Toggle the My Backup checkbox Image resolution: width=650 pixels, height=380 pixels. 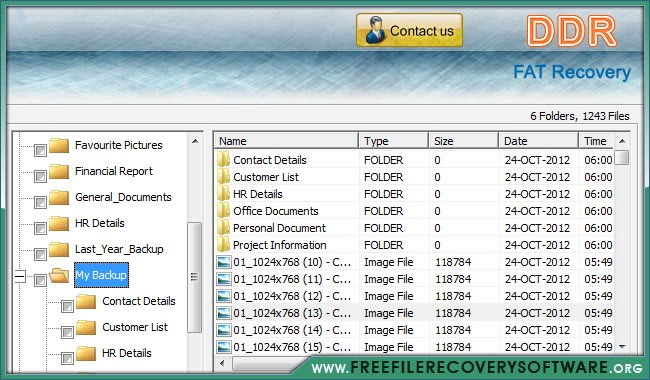pyautogui.click(x=40, y=280)
